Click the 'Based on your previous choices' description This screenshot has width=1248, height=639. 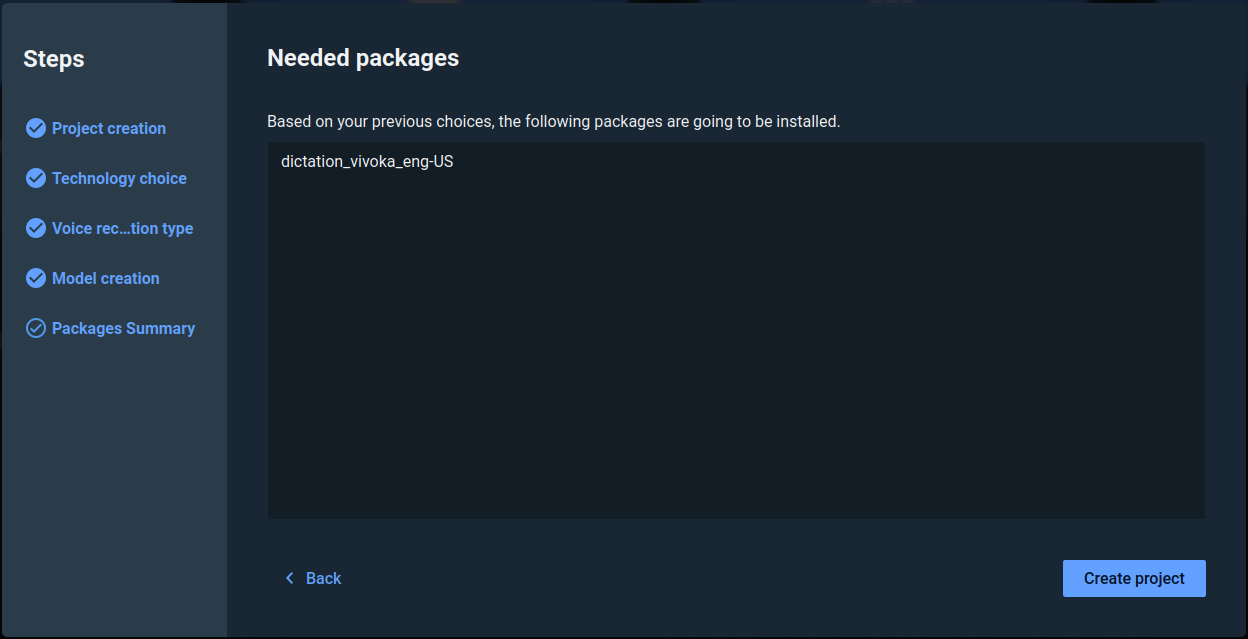tap(553, 122)
